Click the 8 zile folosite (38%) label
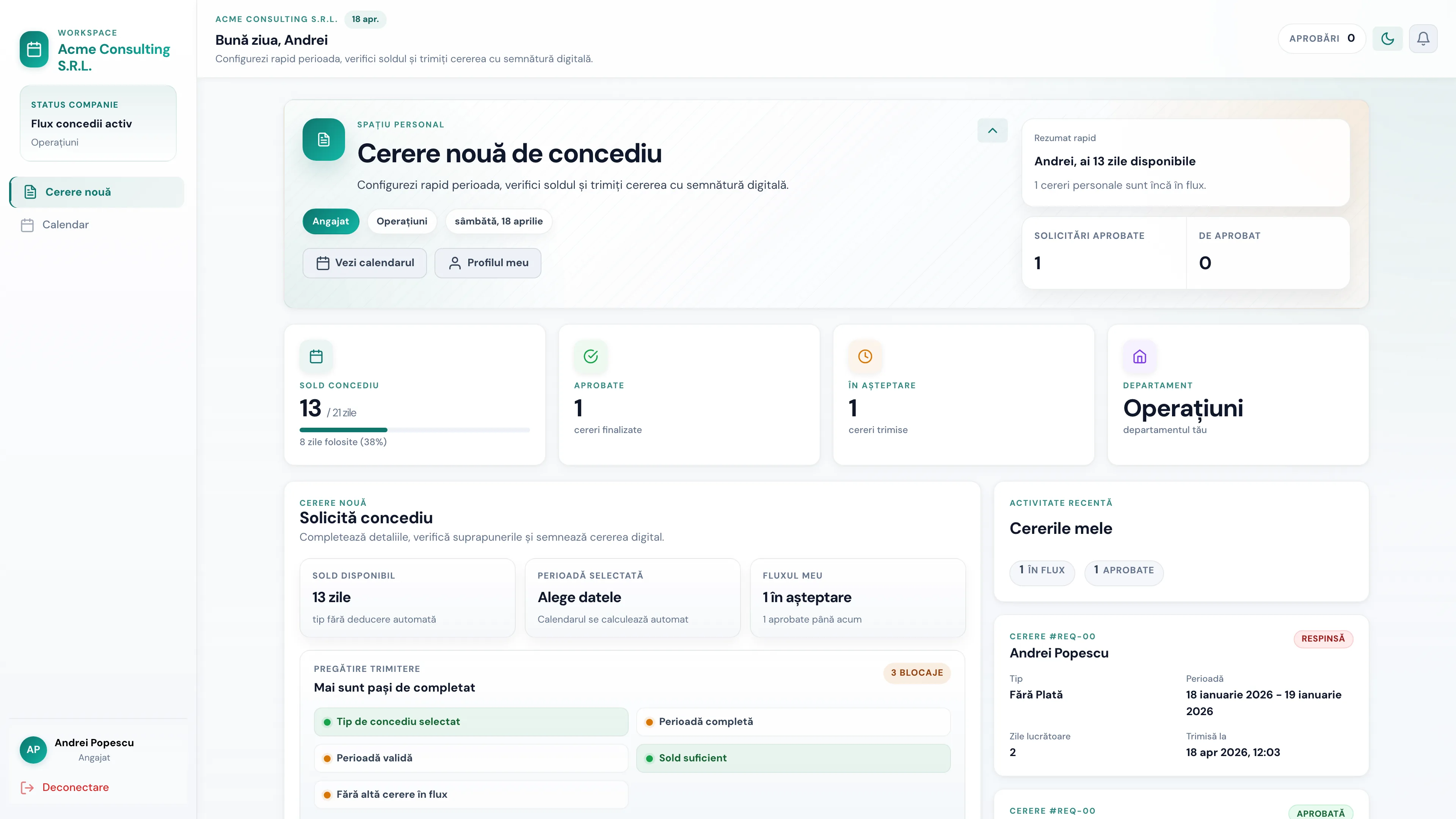This screenshot has height=819, width=1456. (x=342, y=442)
